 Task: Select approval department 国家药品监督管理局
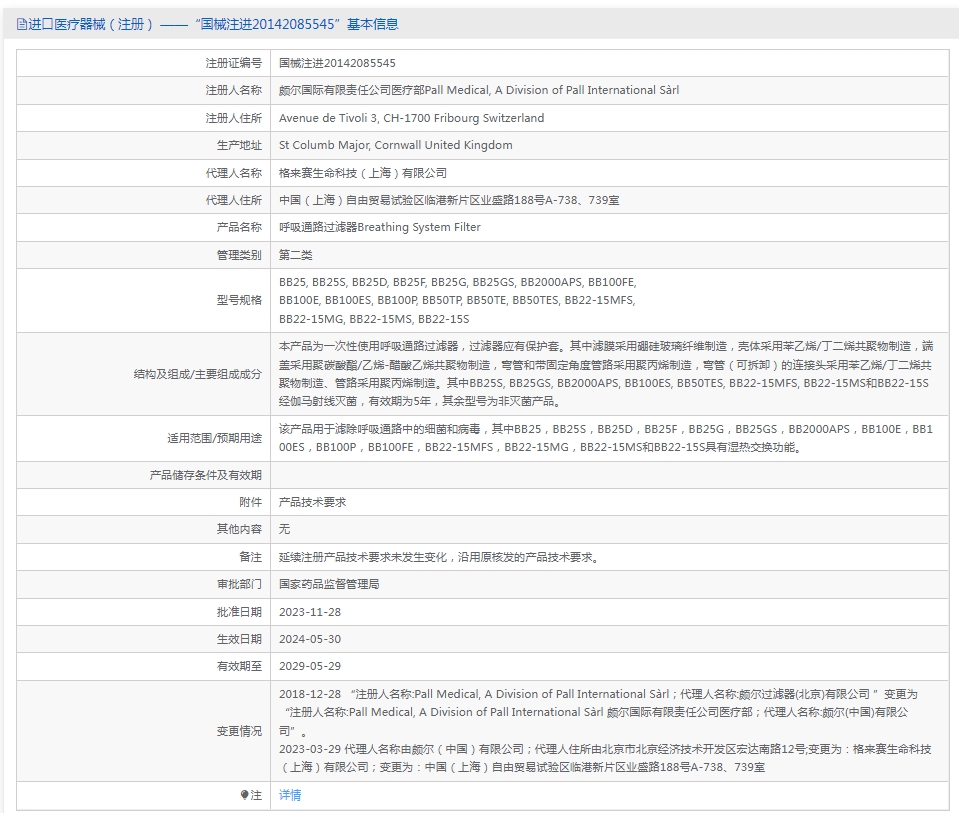click(329, 584)
